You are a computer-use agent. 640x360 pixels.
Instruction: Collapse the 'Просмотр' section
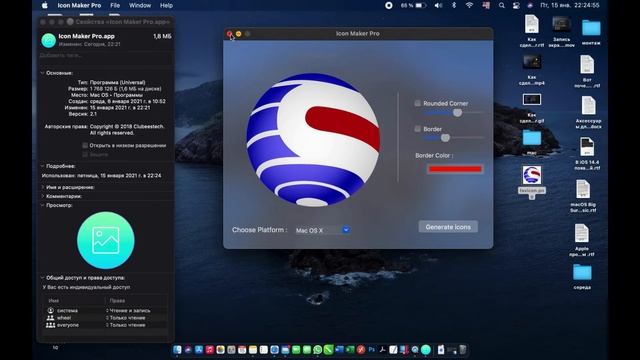[42, 205]
